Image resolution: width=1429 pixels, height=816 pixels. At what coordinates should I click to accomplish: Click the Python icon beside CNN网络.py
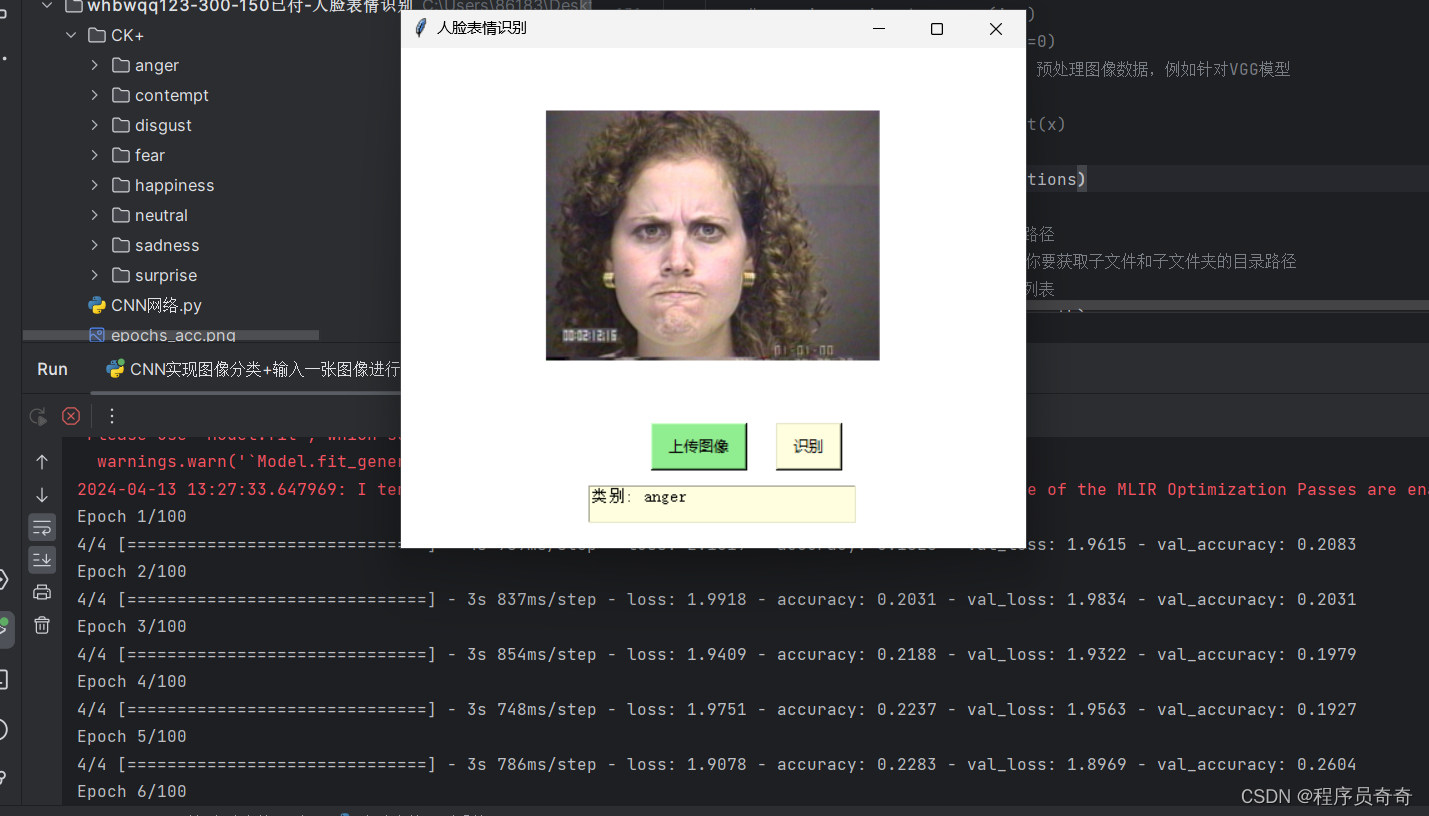click(97, 305)
